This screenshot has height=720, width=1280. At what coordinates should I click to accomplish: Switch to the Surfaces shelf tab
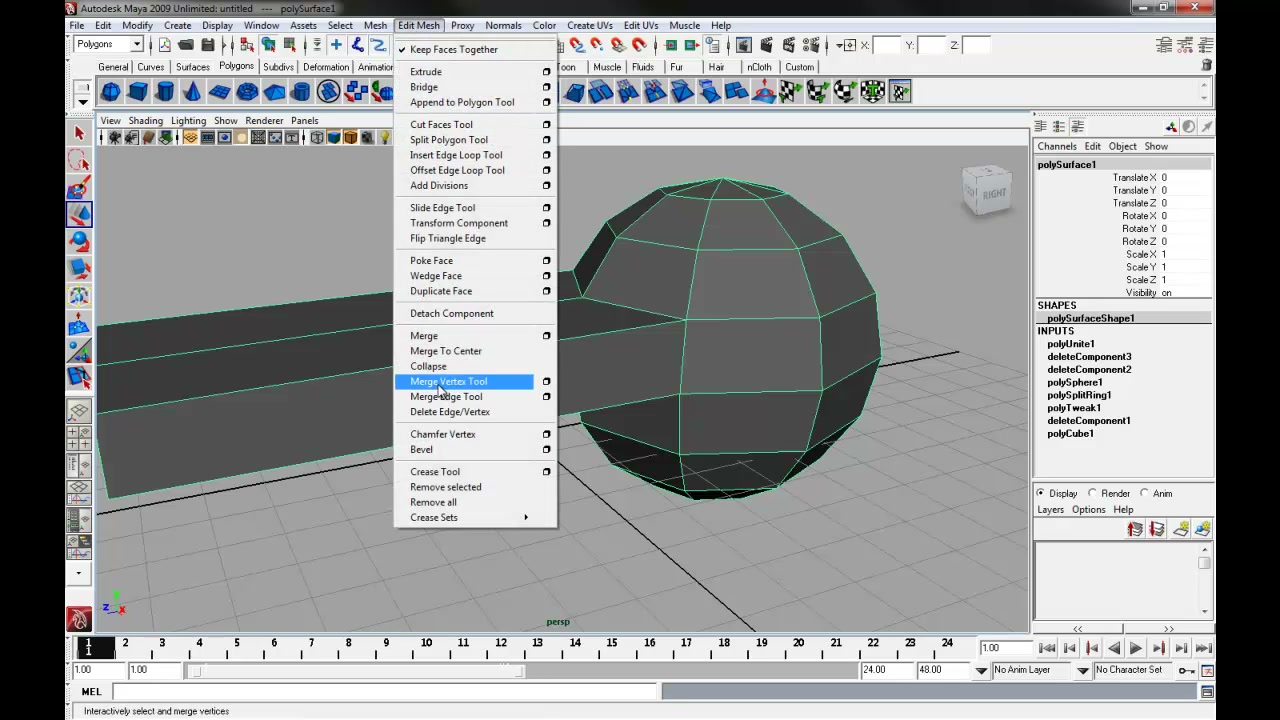tap(193, 67)
